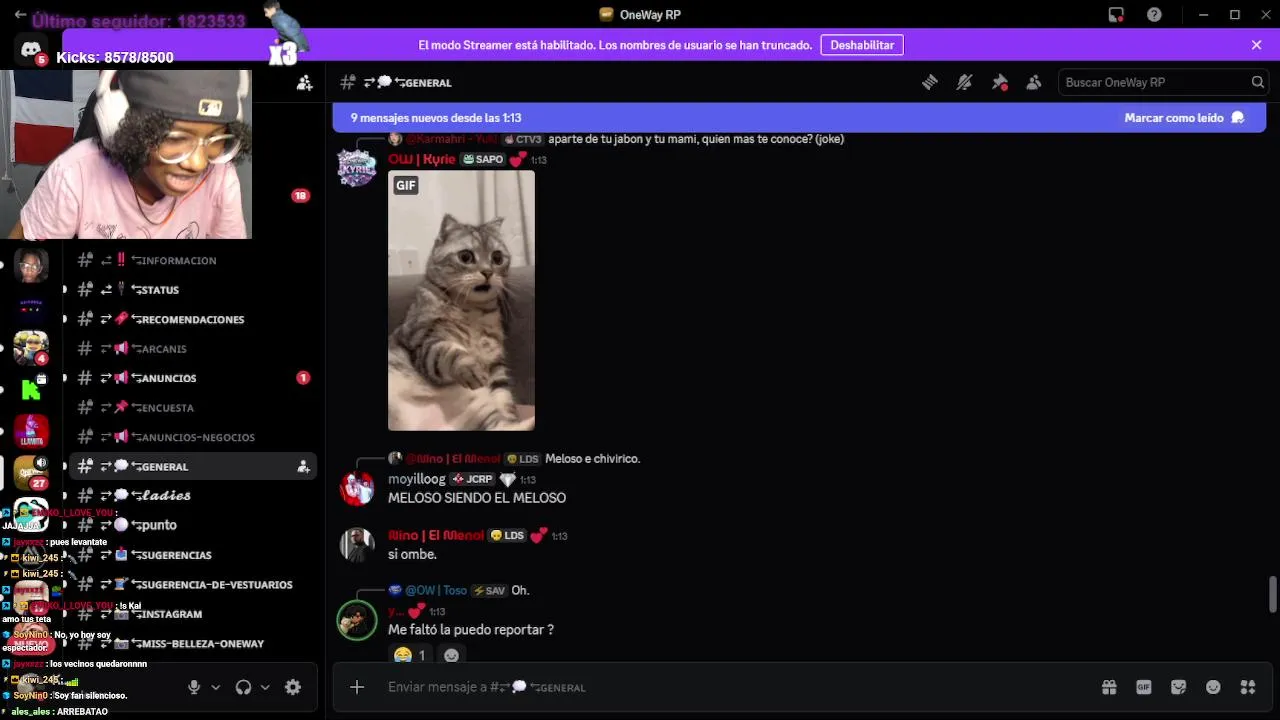Open the plus attachment menu
The height and width of the screenshot is (720, 1280).
click(x=357, y=687)
